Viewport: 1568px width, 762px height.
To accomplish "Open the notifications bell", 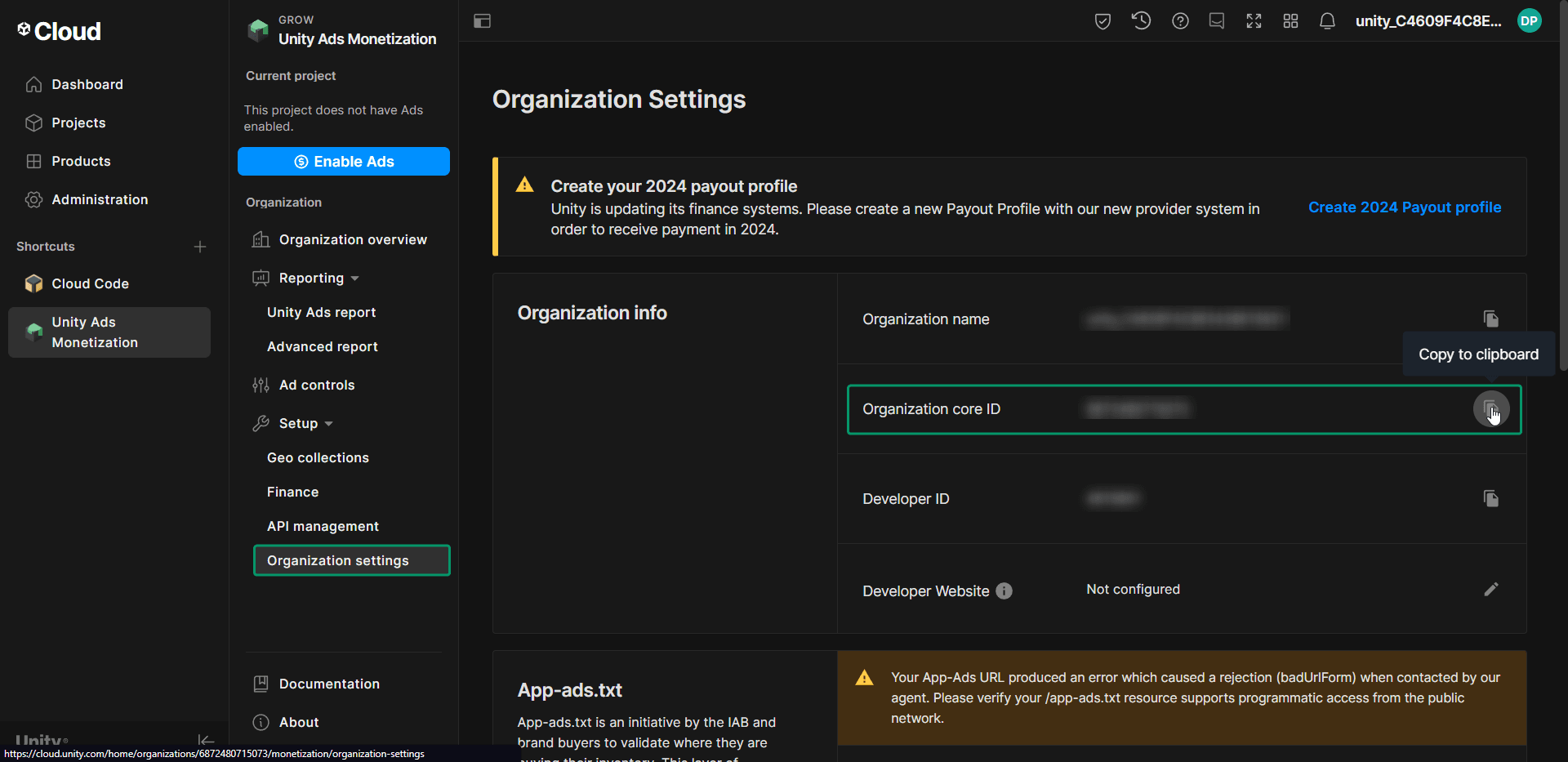I will (x=1326, y=21).
